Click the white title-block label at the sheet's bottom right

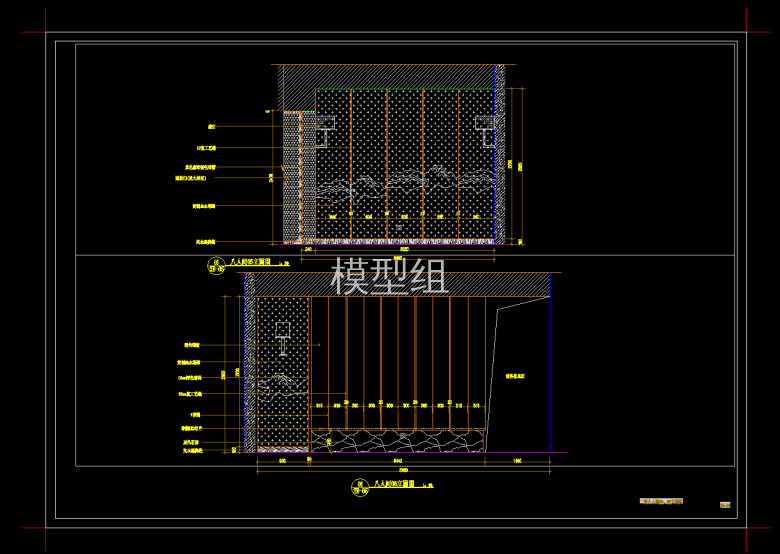click(661, 501)
